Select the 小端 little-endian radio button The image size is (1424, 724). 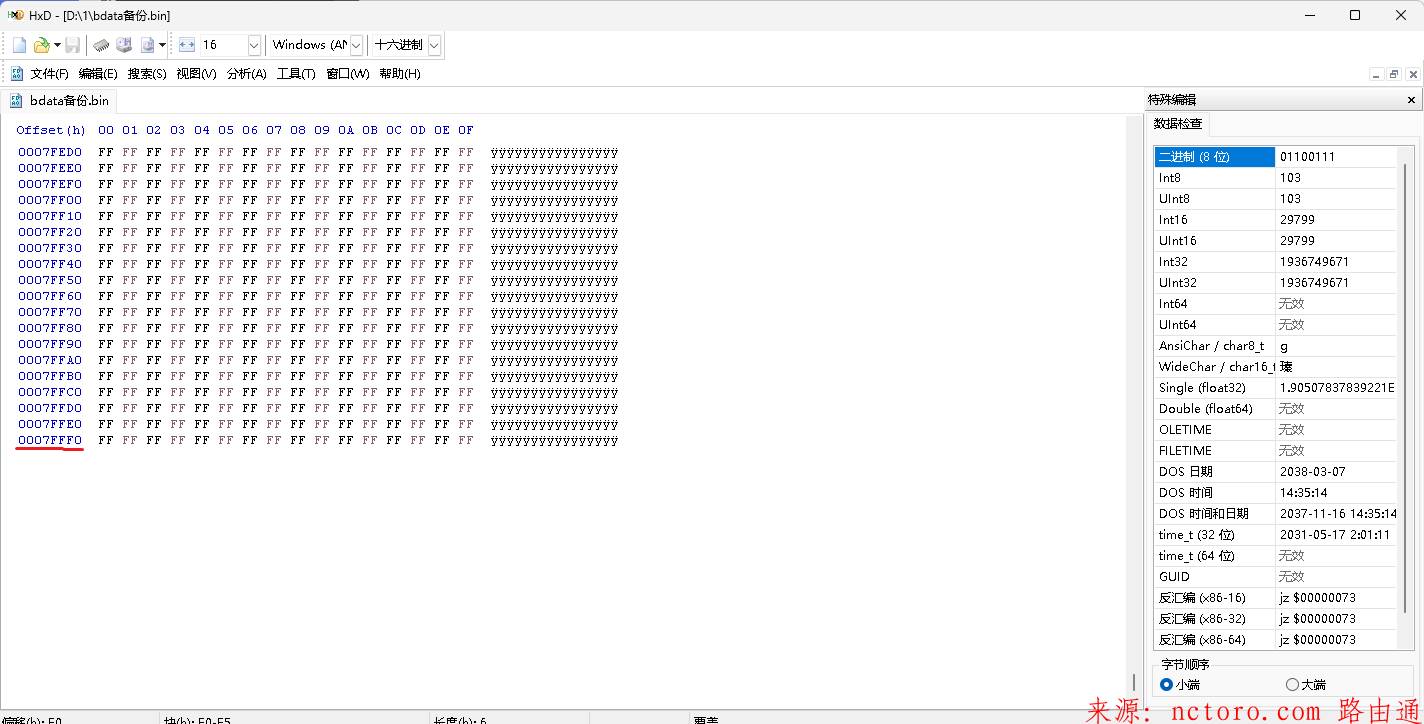(x=1166, y=685)
